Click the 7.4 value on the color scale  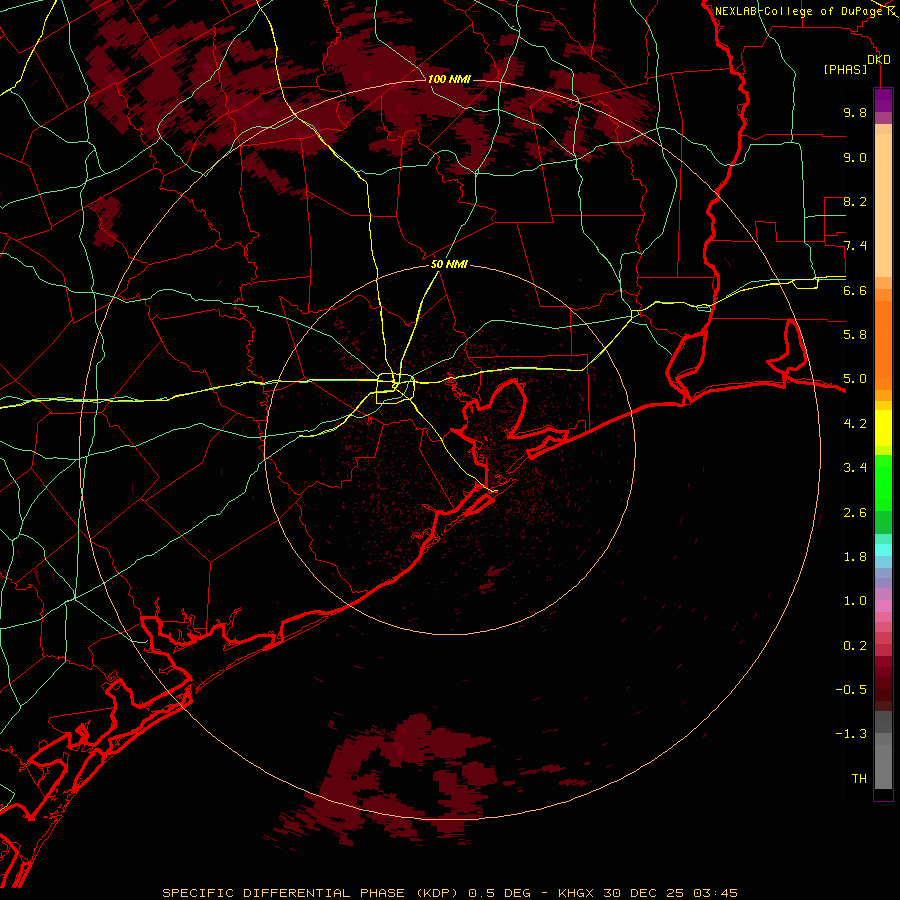[x=855, y=246]
